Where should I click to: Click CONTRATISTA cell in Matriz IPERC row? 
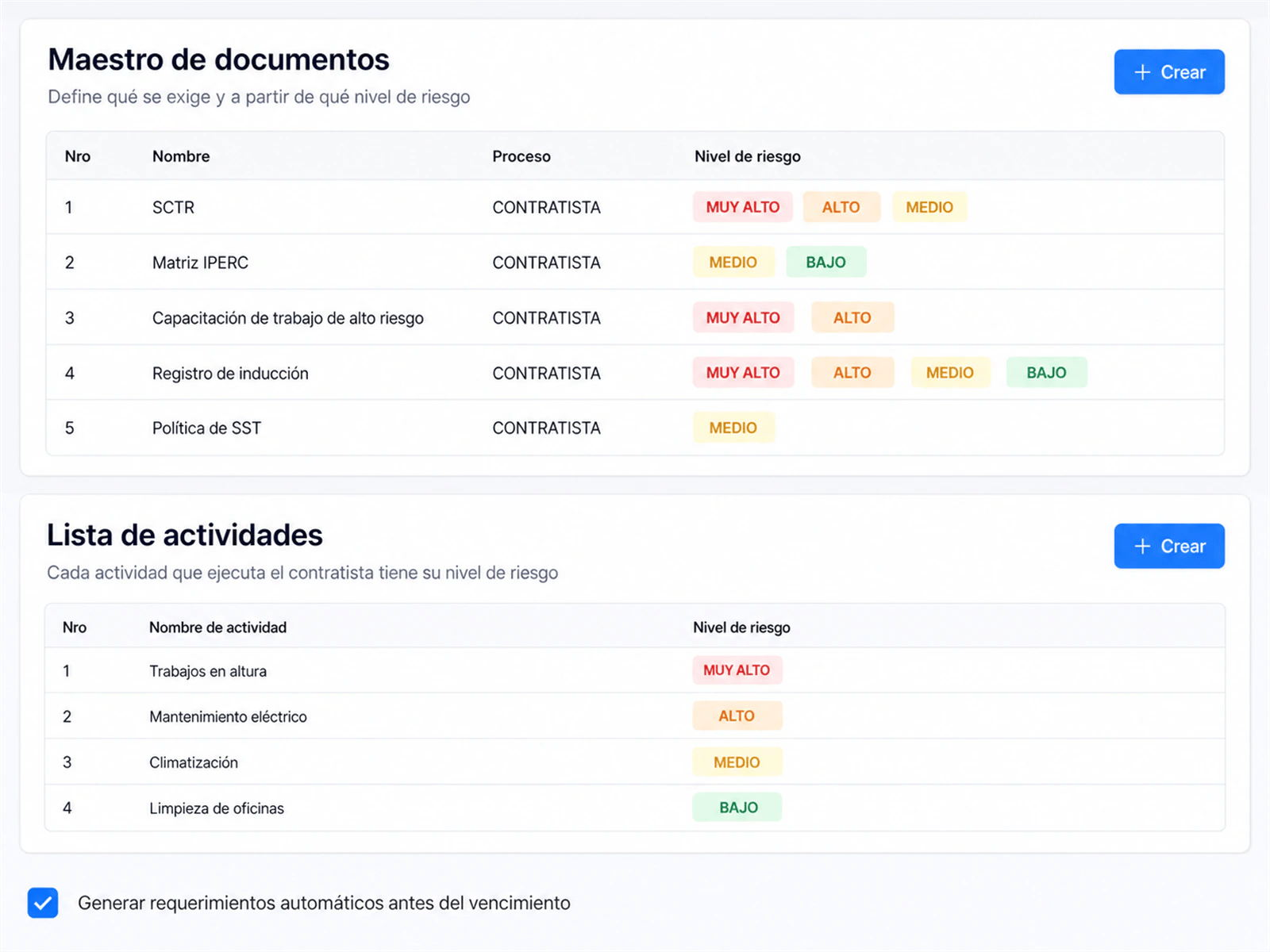point(546,263)
